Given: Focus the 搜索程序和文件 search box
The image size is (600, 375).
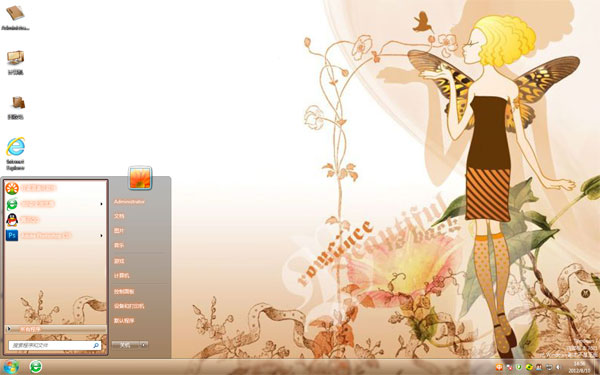Looking at the screenshot, I should pyautogui.click(x=55, y=345).
